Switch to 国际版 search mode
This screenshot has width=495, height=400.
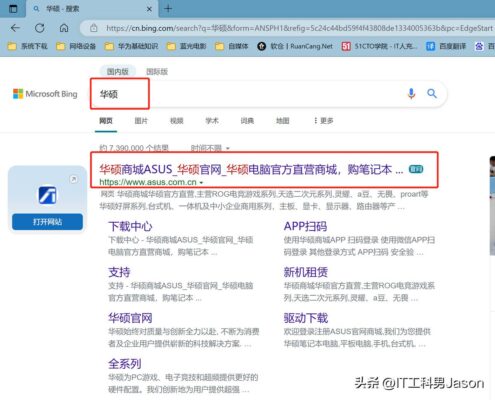157,71
